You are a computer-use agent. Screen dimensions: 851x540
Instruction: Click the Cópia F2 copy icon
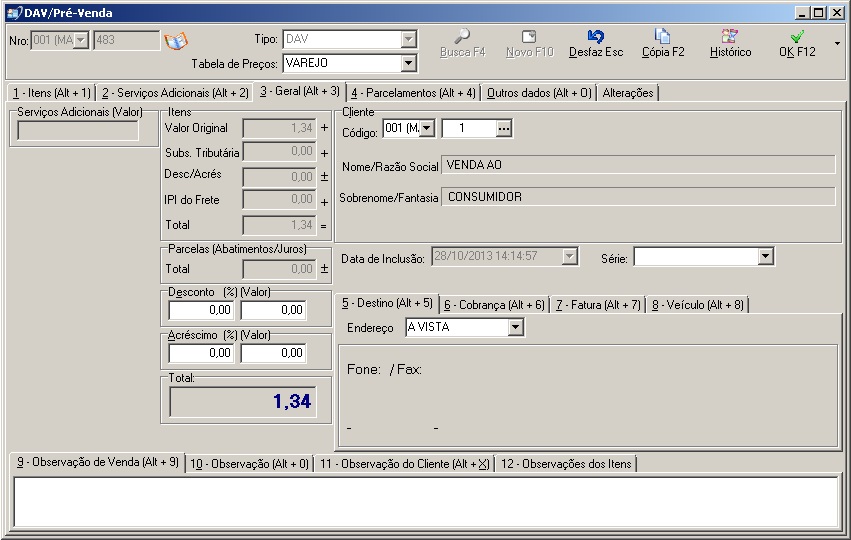[x=662, y=37]
